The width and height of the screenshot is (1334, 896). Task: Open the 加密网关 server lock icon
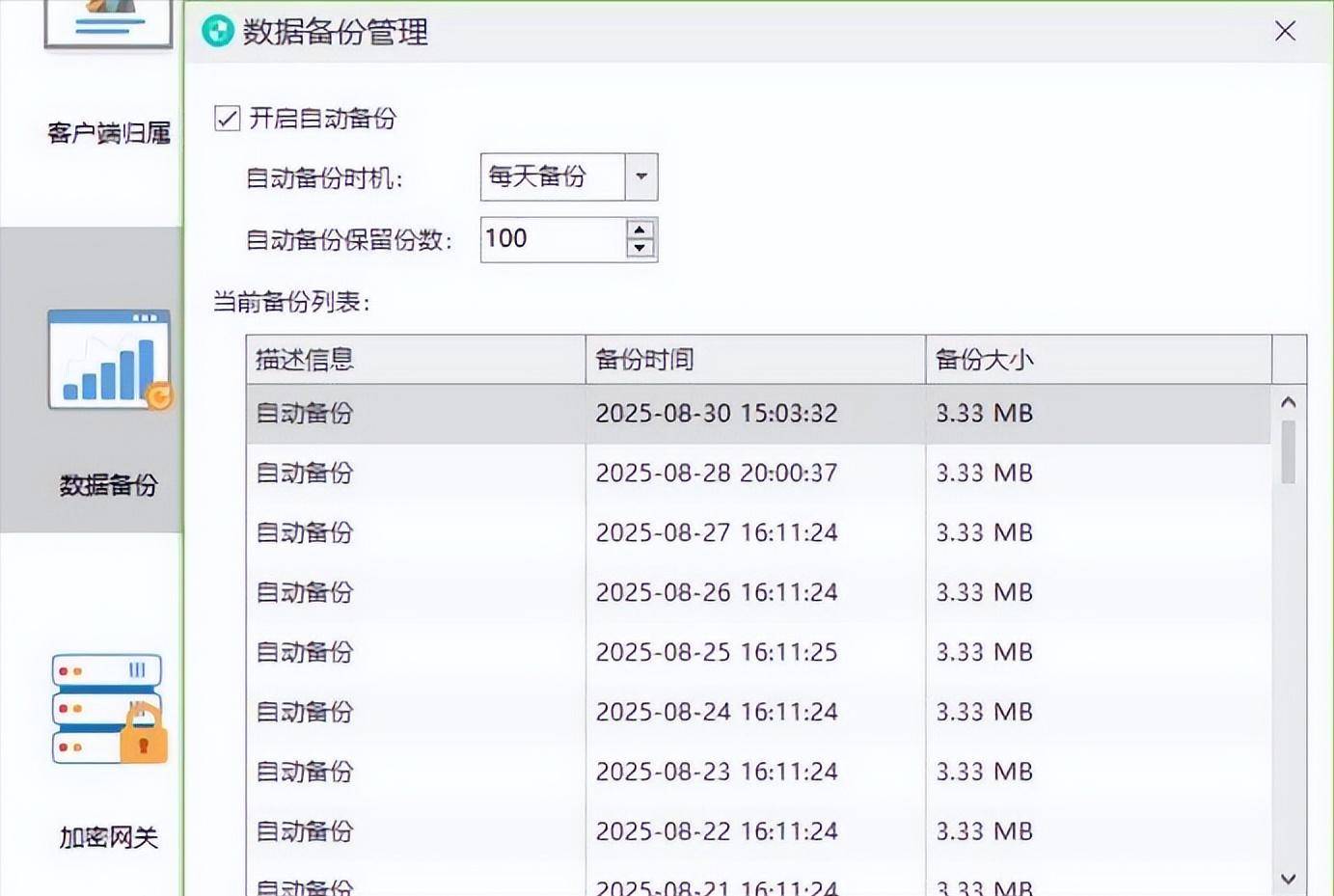coord(109,709)
